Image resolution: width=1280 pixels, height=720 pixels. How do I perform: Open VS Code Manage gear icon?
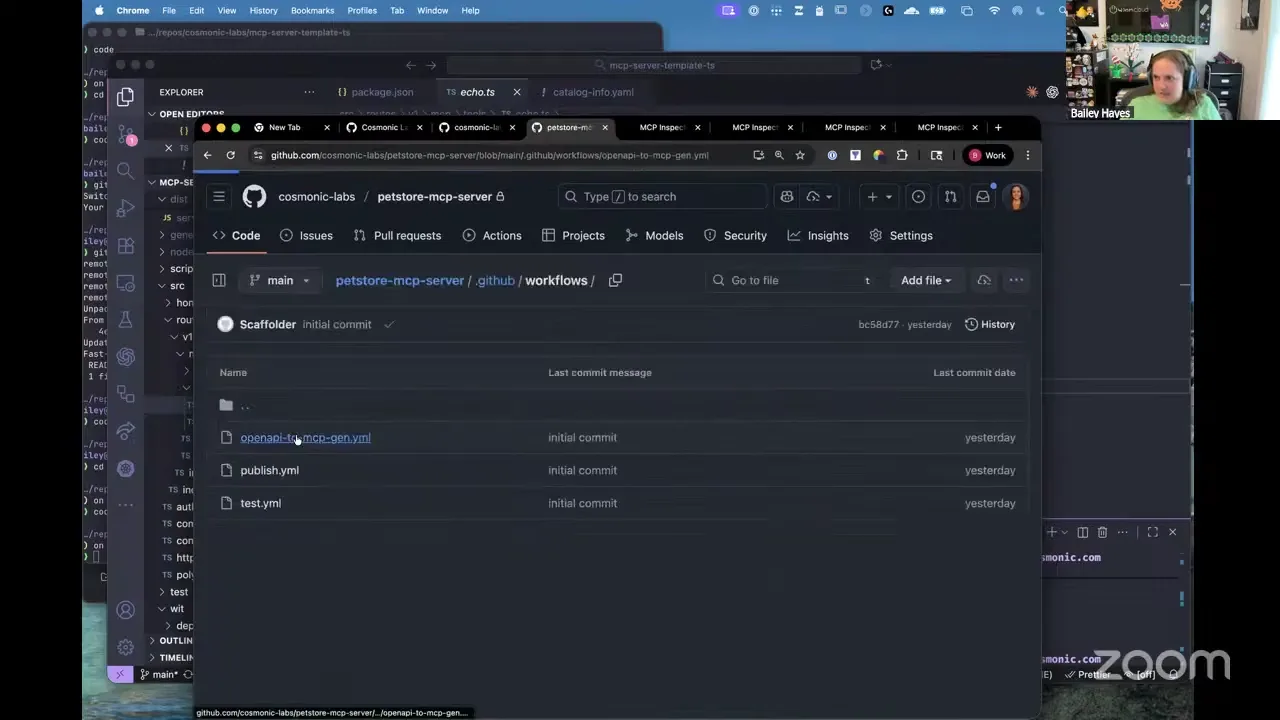pyautogui.click(x=125, y=647)
